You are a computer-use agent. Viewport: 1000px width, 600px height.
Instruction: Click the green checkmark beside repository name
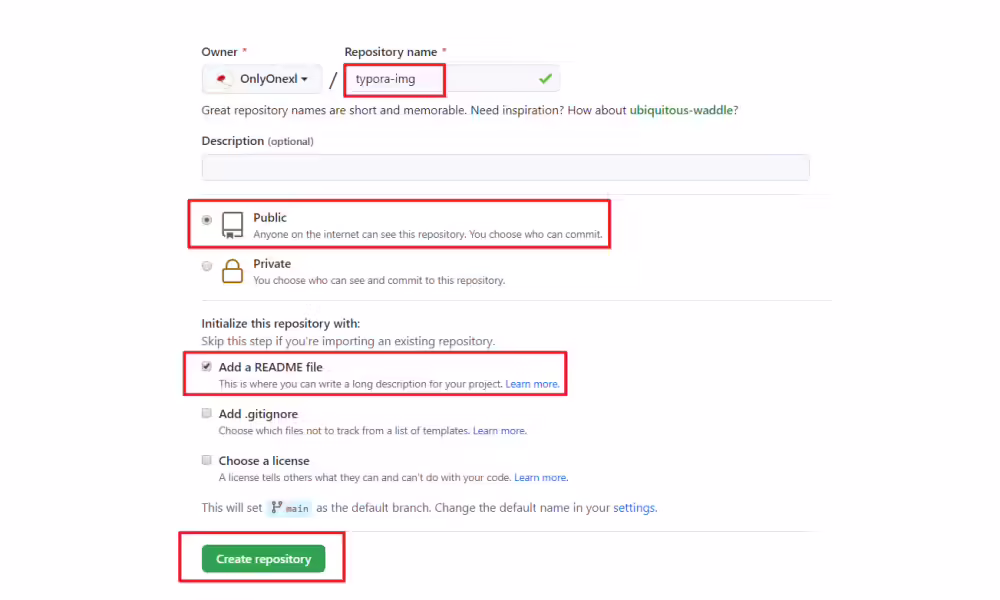point(545,78)
